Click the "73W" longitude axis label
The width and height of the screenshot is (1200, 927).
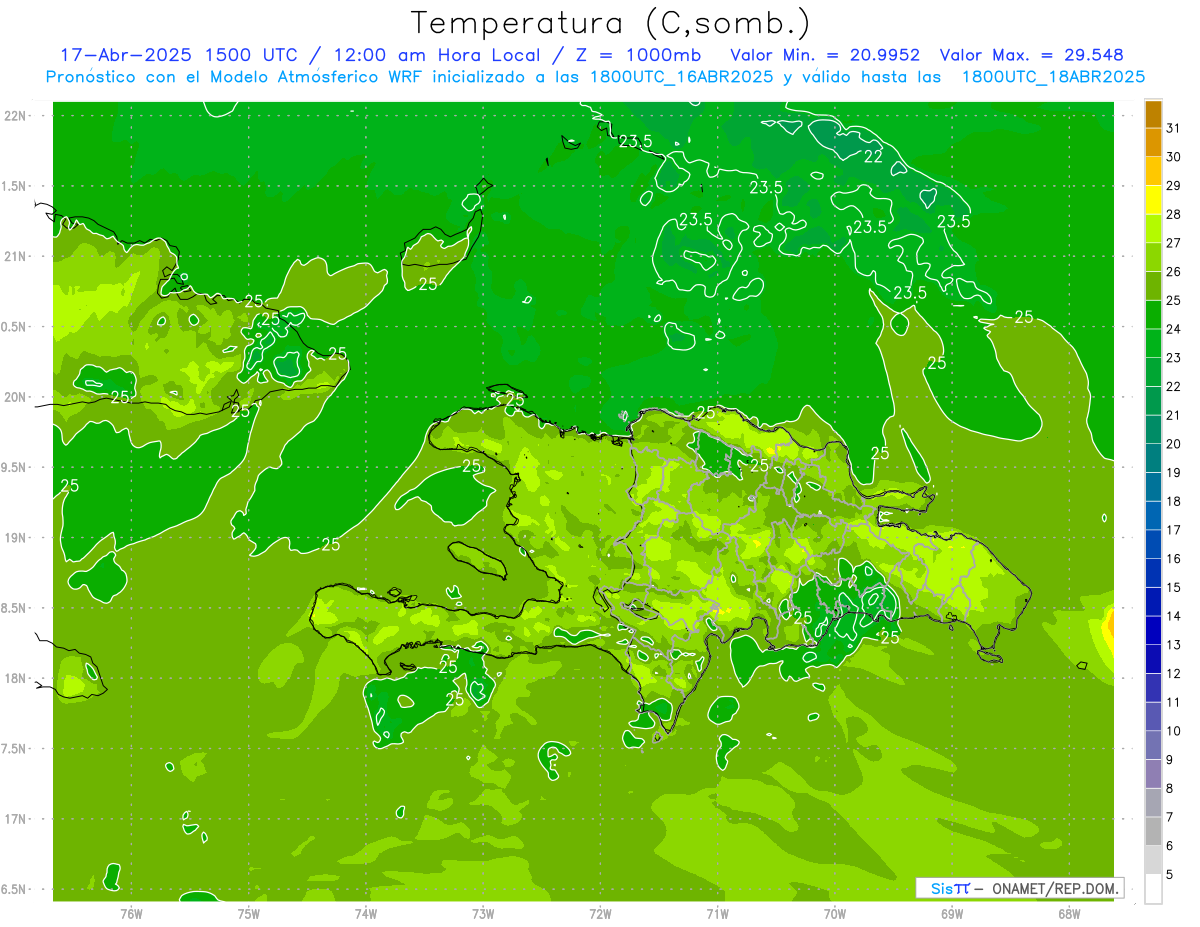click(483, 913)
